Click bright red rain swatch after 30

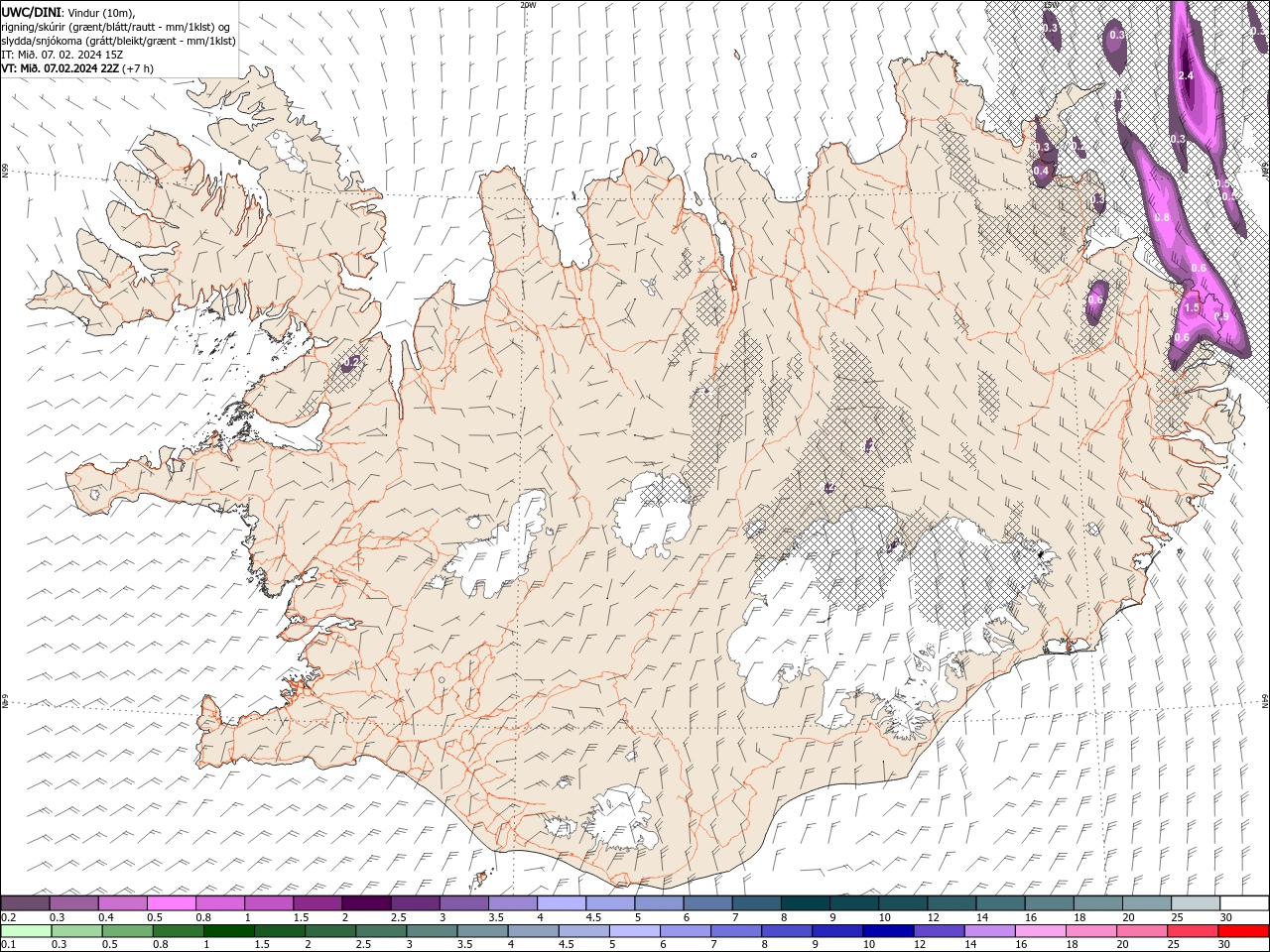(x=1243, y=931)
